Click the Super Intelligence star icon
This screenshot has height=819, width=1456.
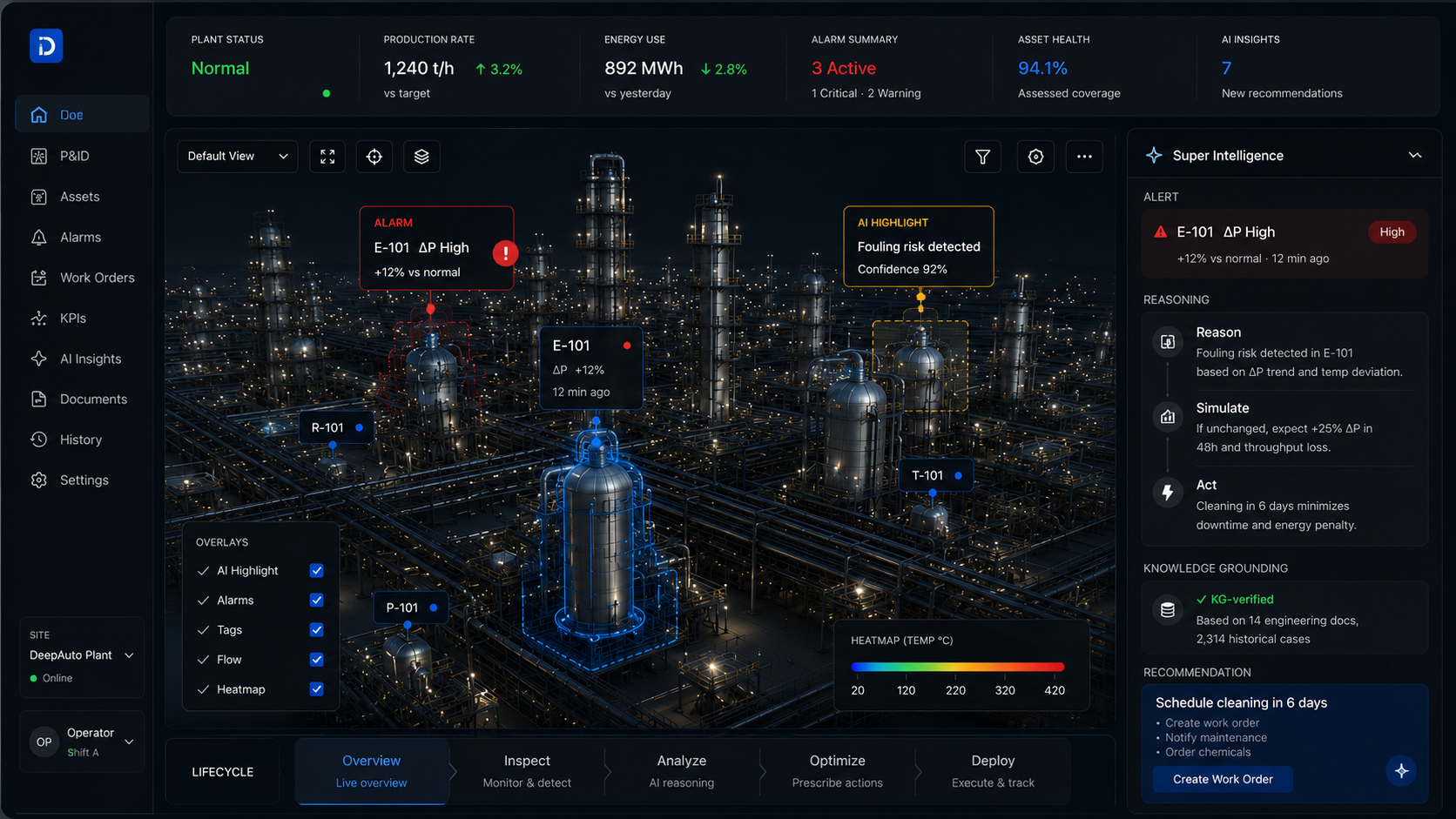1154,155
